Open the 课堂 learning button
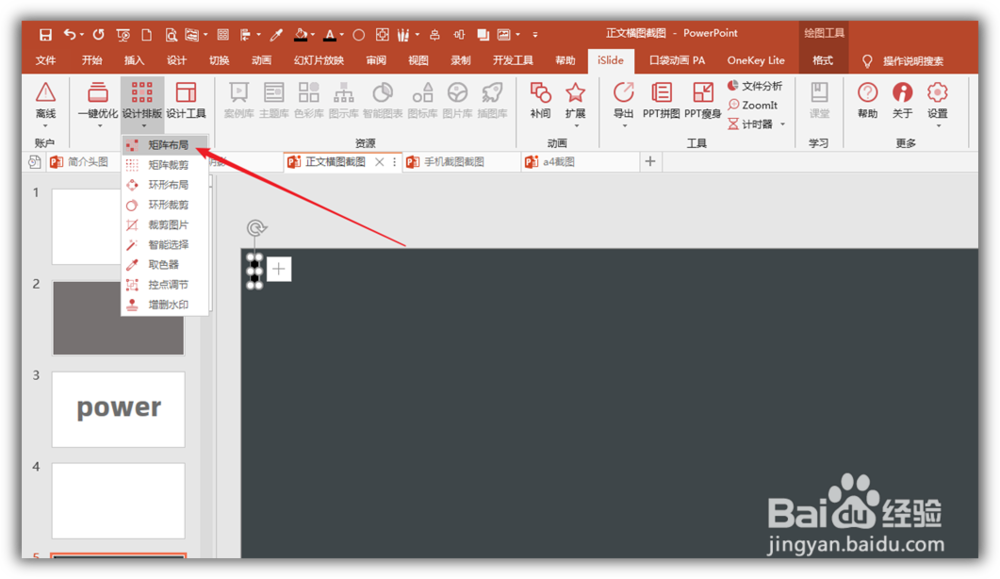Screen dimensions: 1000x579 click(820, 101)
